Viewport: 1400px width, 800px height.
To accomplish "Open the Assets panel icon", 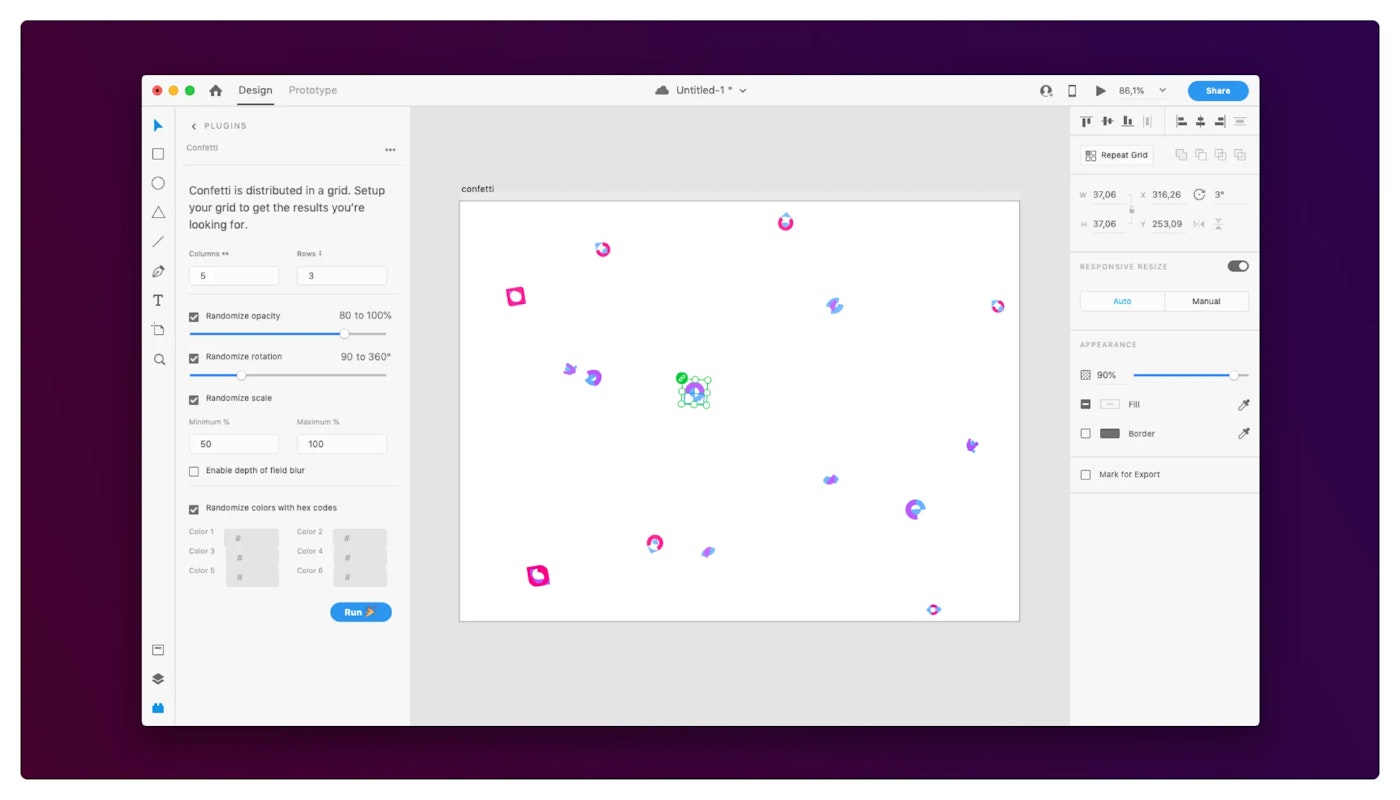I will 158,650.
